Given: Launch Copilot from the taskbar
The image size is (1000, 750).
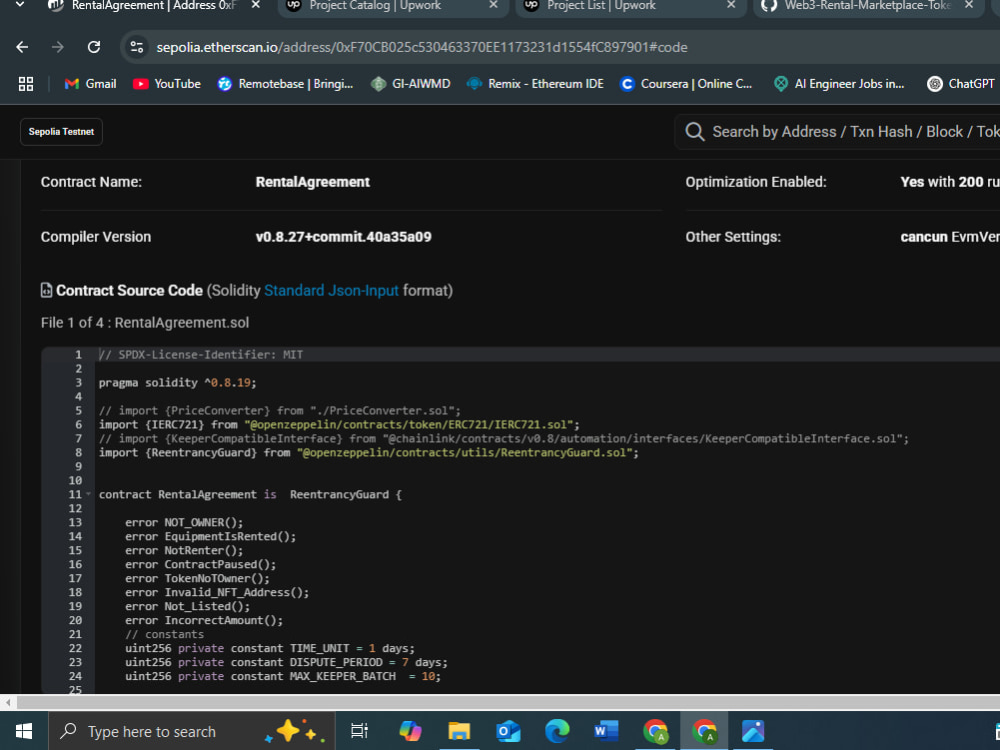Looking at the screenshot, I should 410,731.
